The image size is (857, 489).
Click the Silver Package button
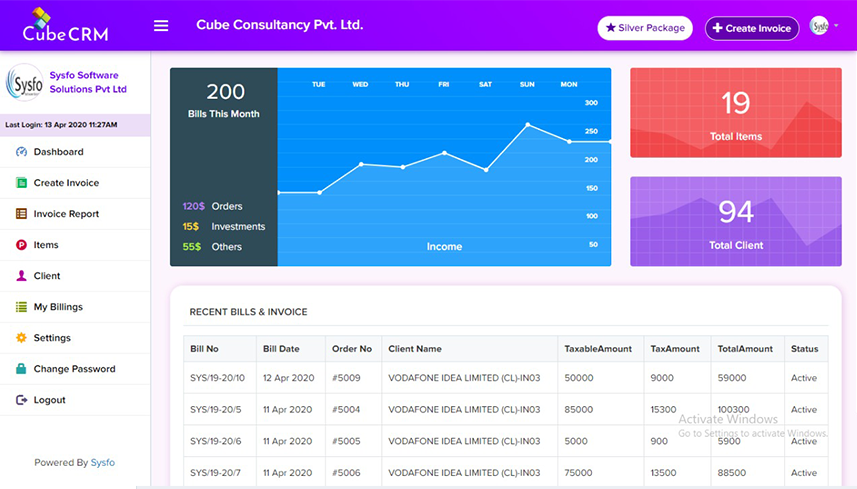(645, 28)
